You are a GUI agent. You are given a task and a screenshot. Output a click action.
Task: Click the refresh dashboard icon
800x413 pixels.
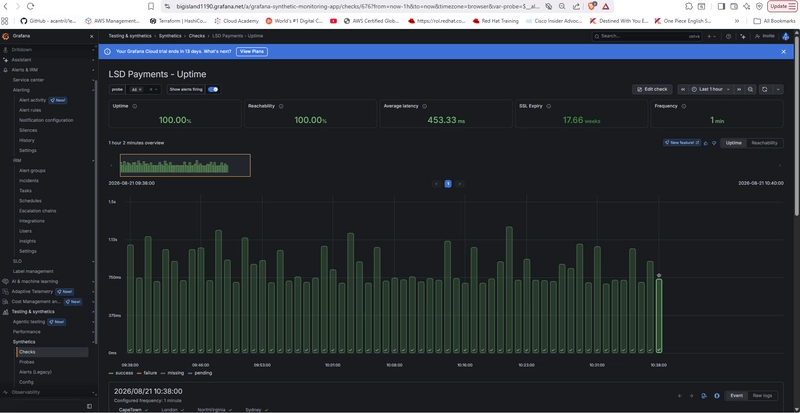tap(764, 89)
